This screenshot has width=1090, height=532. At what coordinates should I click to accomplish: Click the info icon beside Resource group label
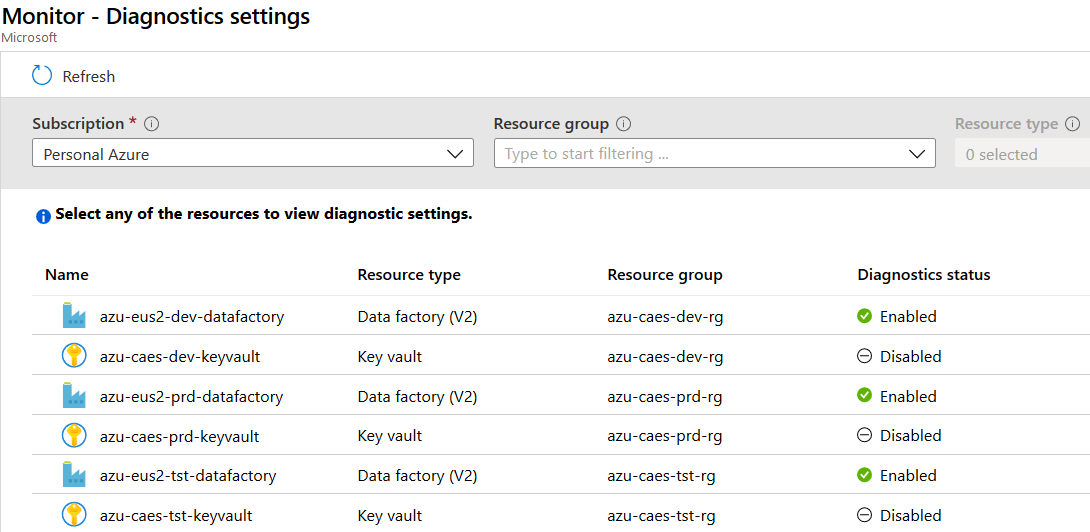[624, 124]
